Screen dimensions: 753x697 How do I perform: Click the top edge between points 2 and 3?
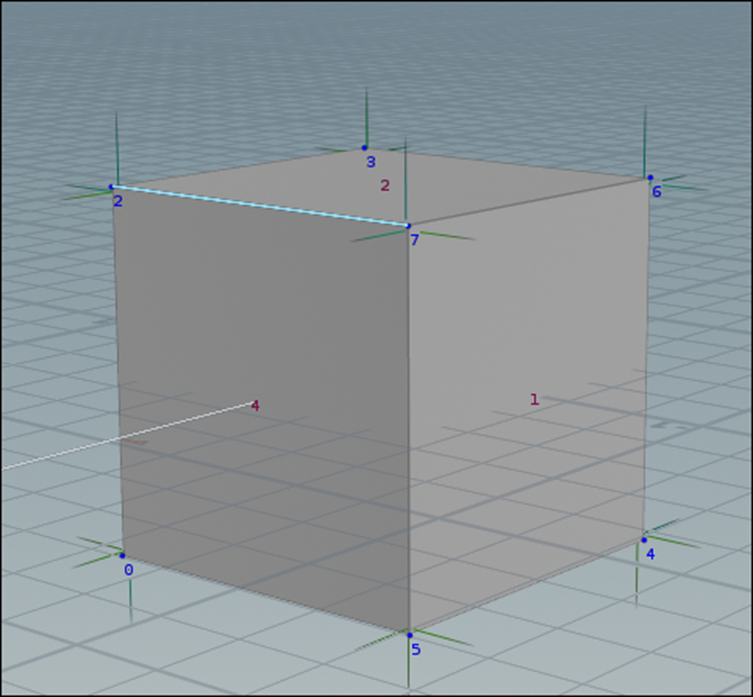[238, 167]
